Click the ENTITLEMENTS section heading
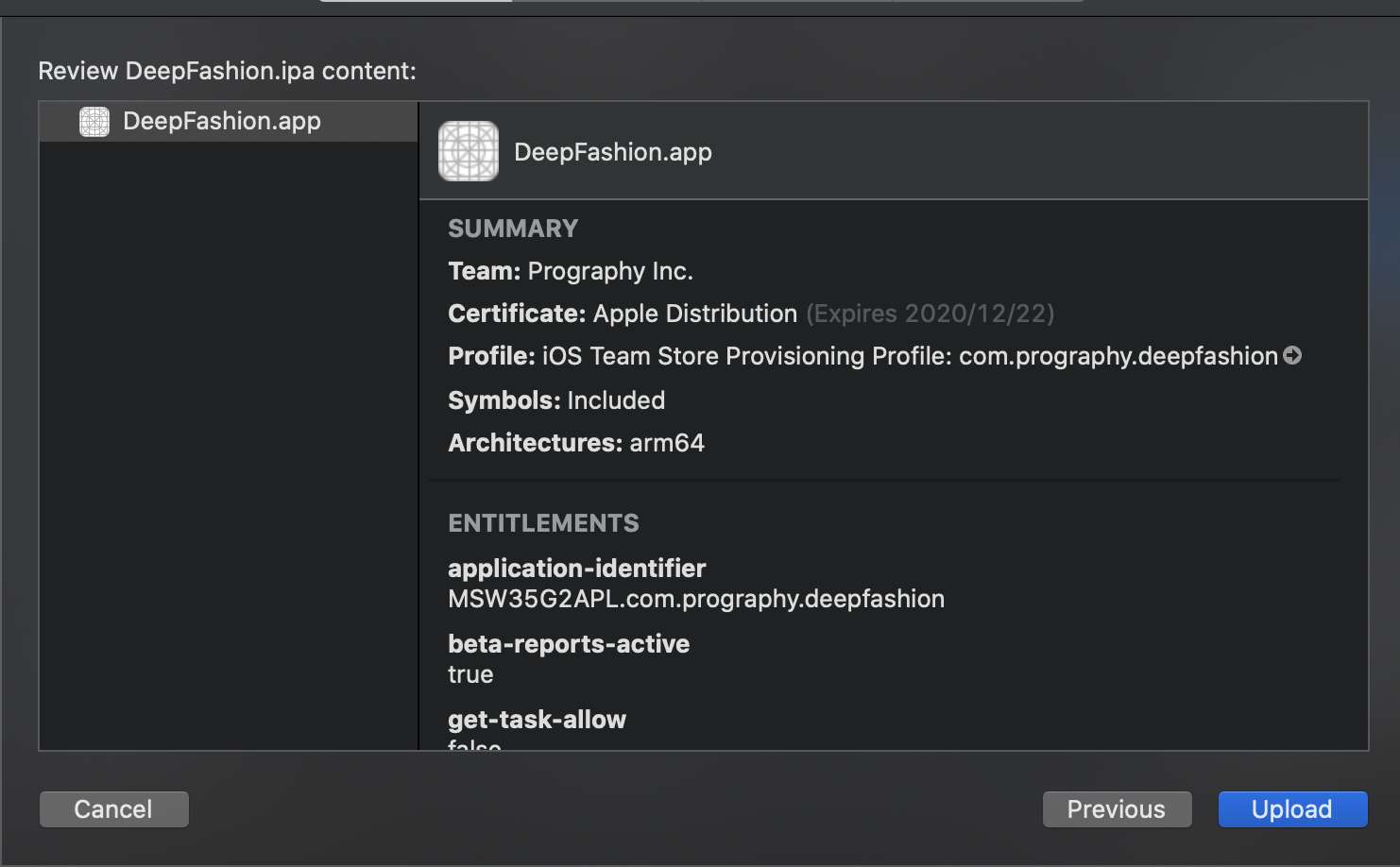The width and height of the screenshot is (1400, 867). click(x=543, y=523)
